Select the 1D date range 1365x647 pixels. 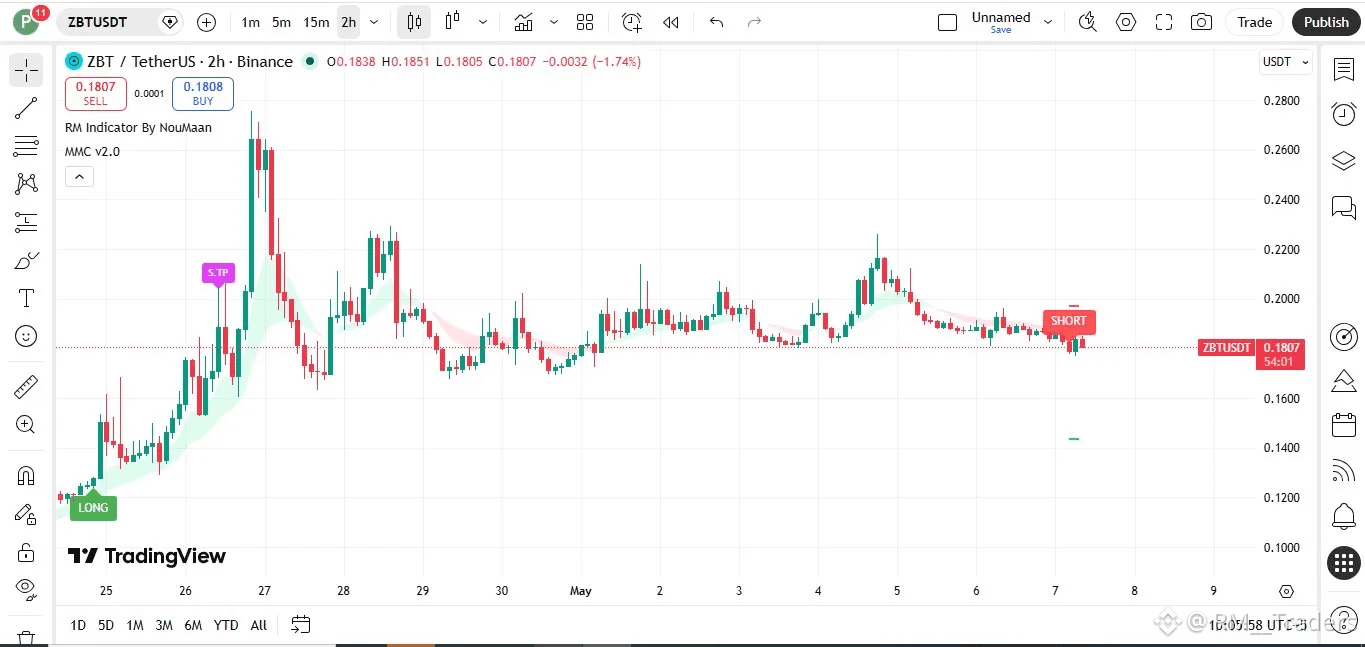click(x=78, y=625)
